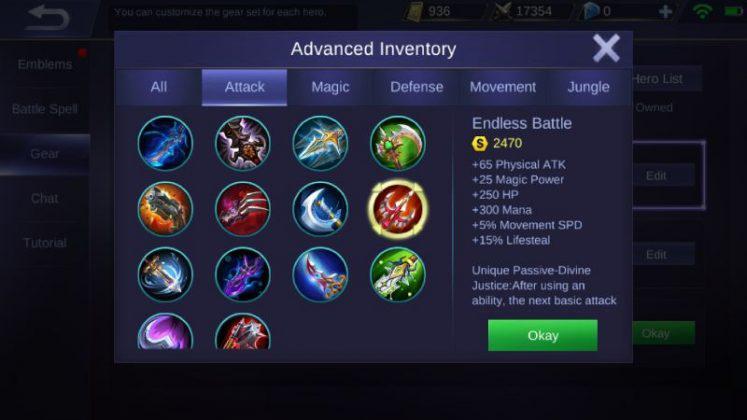This screenshot has width=747, height=420.
Task: Select the purple scythe item in last row
Action: 165,331
